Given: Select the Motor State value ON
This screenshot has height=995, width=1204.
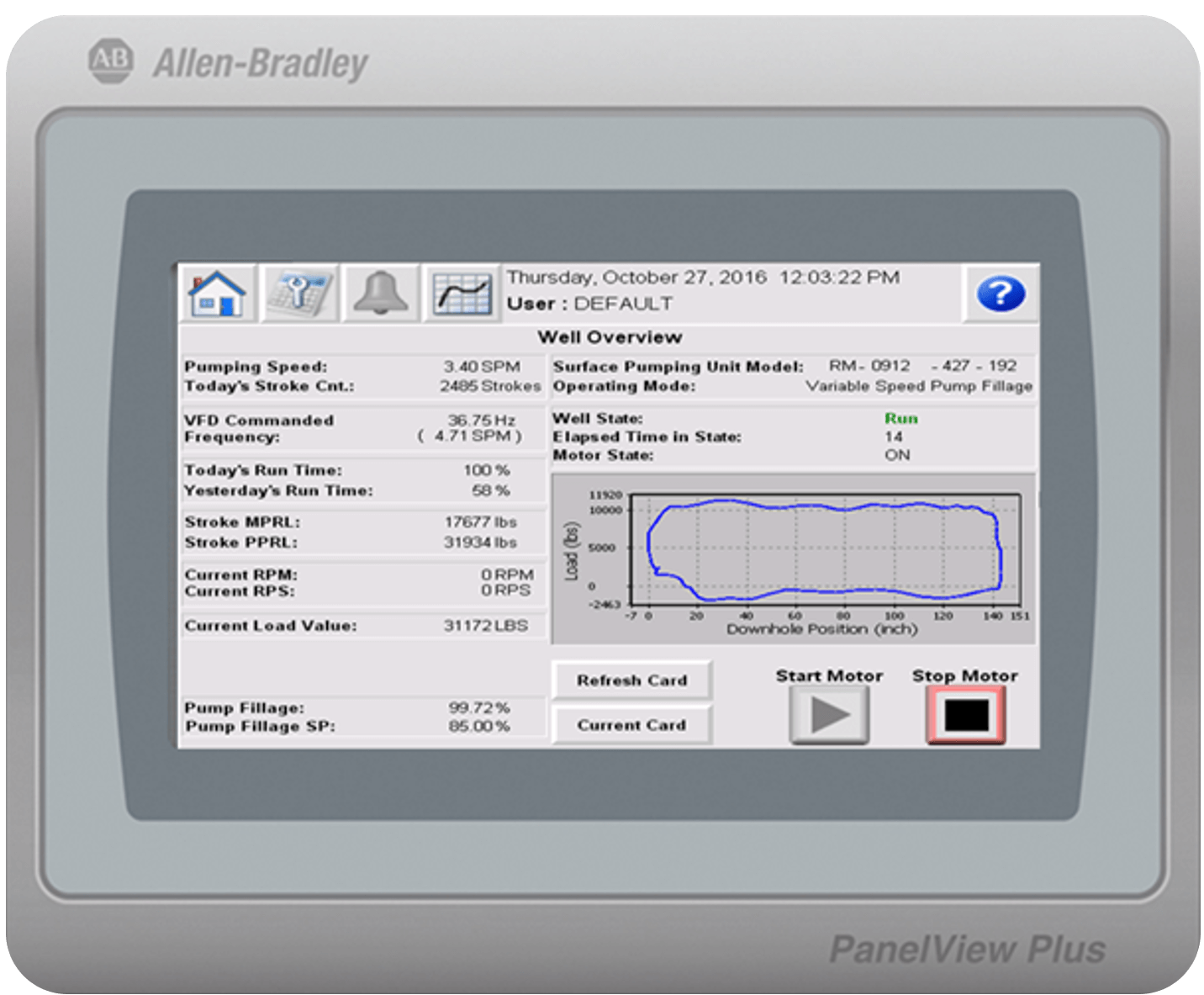Looking at the screenshot, I should [897, 455].
